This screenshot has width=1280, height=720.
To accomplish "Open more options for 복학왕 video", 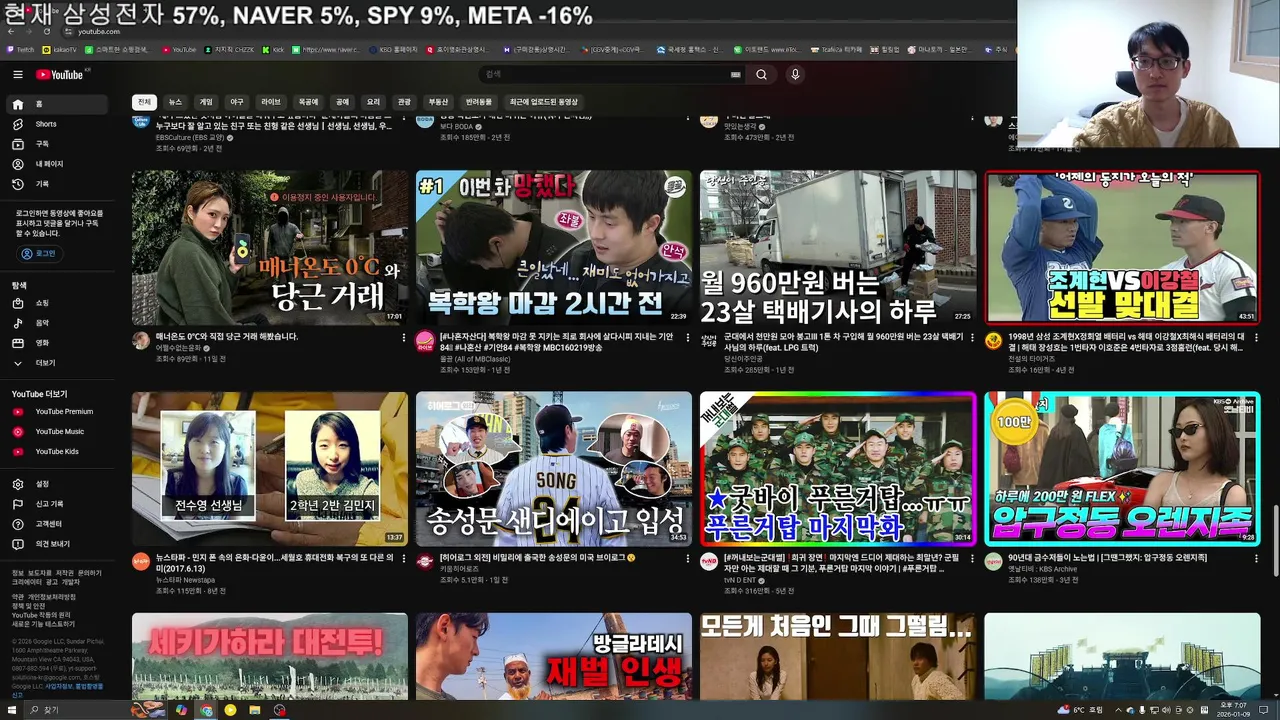I will 687,338.
